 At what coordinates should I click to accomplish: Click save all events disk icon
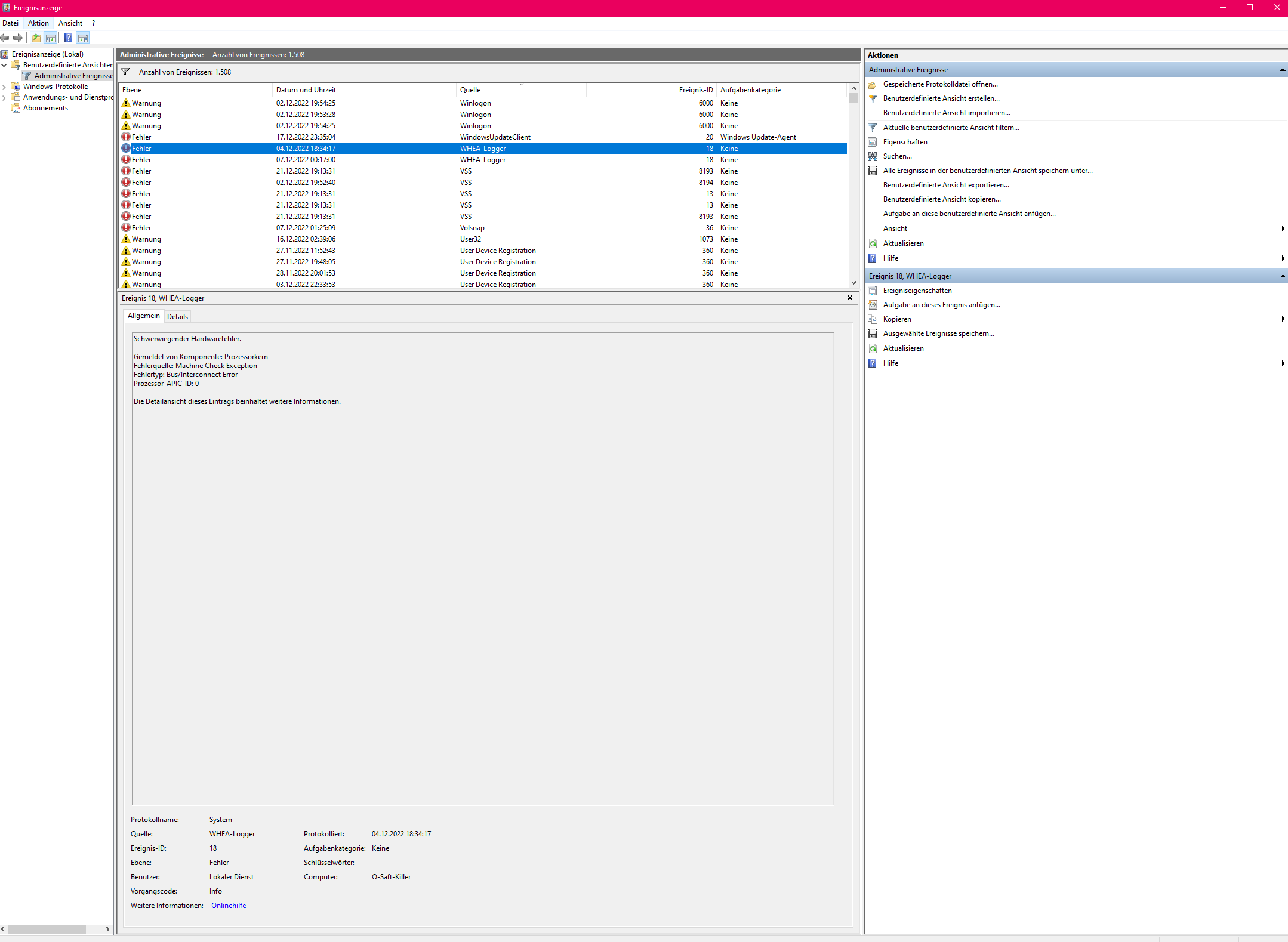coord(873,171)
